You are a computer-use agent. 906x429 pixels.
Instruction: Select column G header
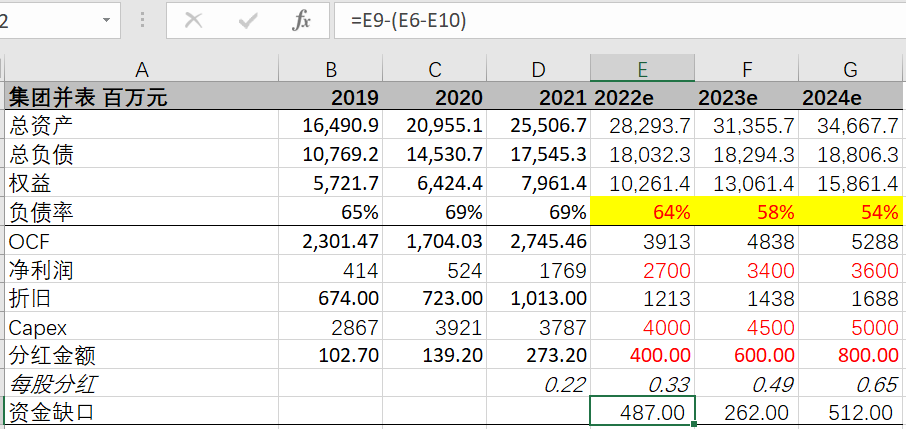pyautogui.click(x=851, y=69)
